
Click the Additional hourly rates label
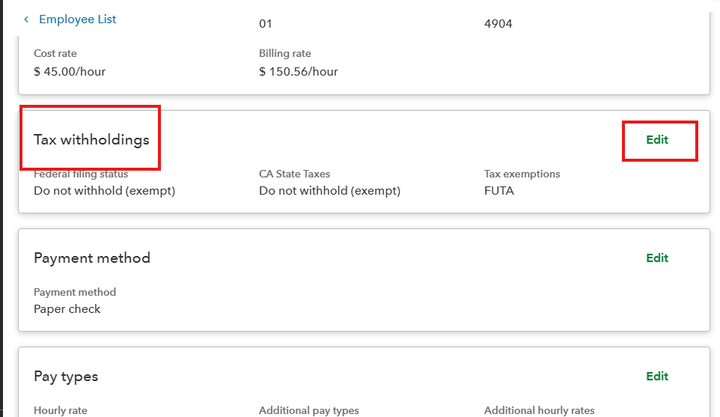pyautogui.click(x=540, y=410)
